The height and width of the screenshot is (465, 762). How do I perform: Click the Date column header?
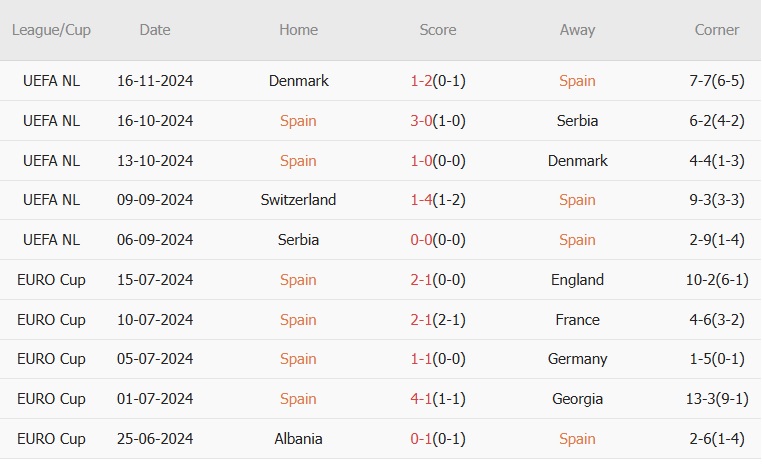tap(155, 30)
